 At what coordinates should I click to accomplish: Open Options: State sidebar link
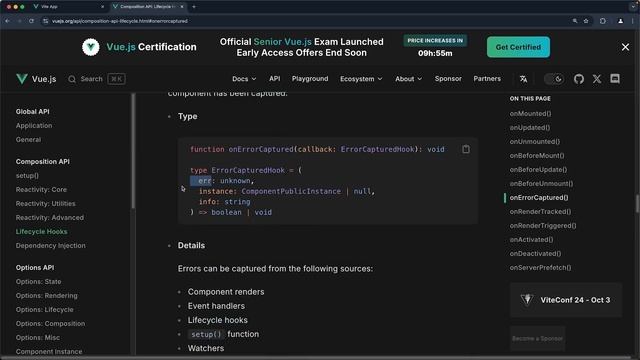point(38,281)
